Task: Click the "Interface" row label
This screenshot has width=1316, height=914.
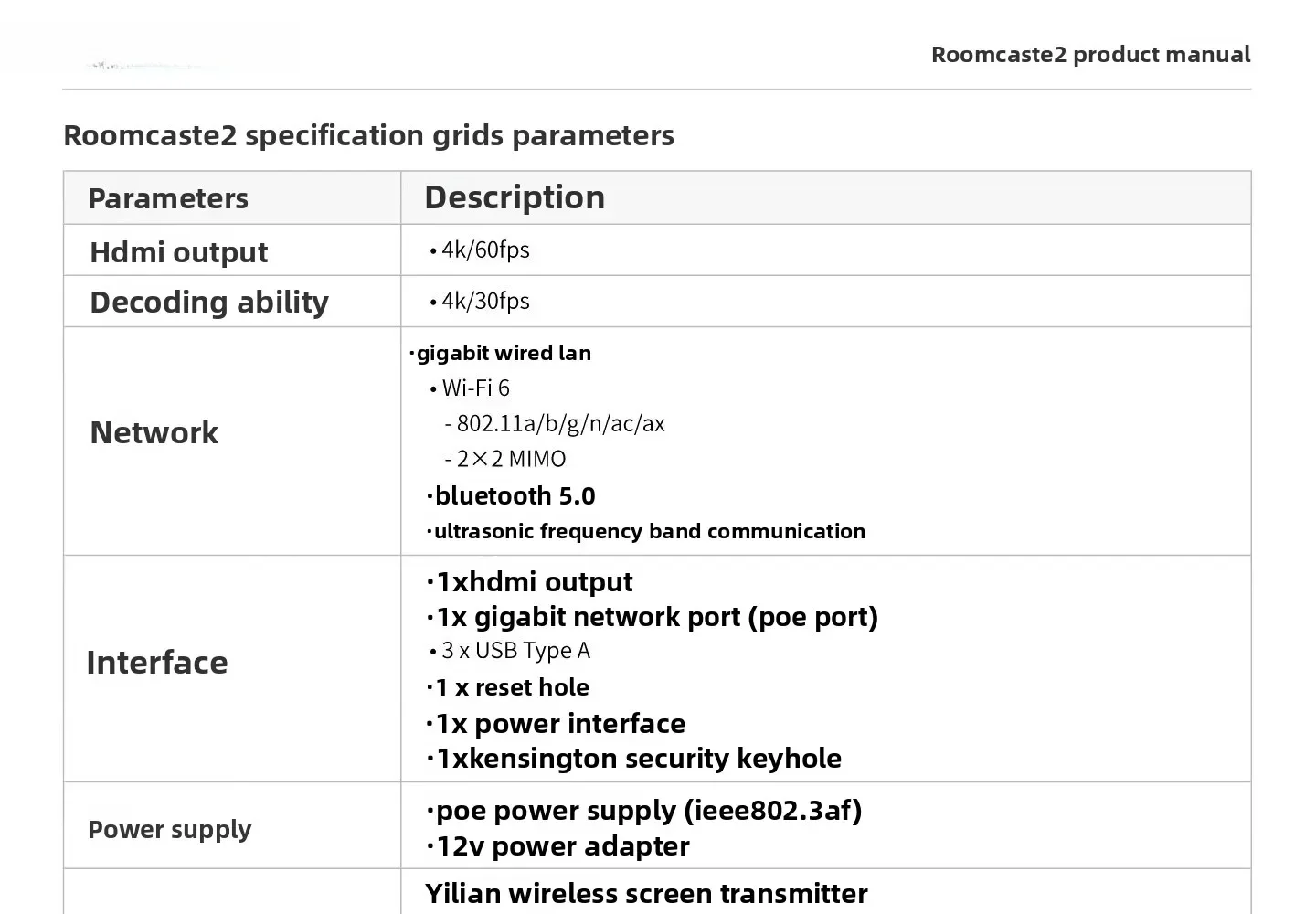Action: pyautogui.click(x=157, y=663)
